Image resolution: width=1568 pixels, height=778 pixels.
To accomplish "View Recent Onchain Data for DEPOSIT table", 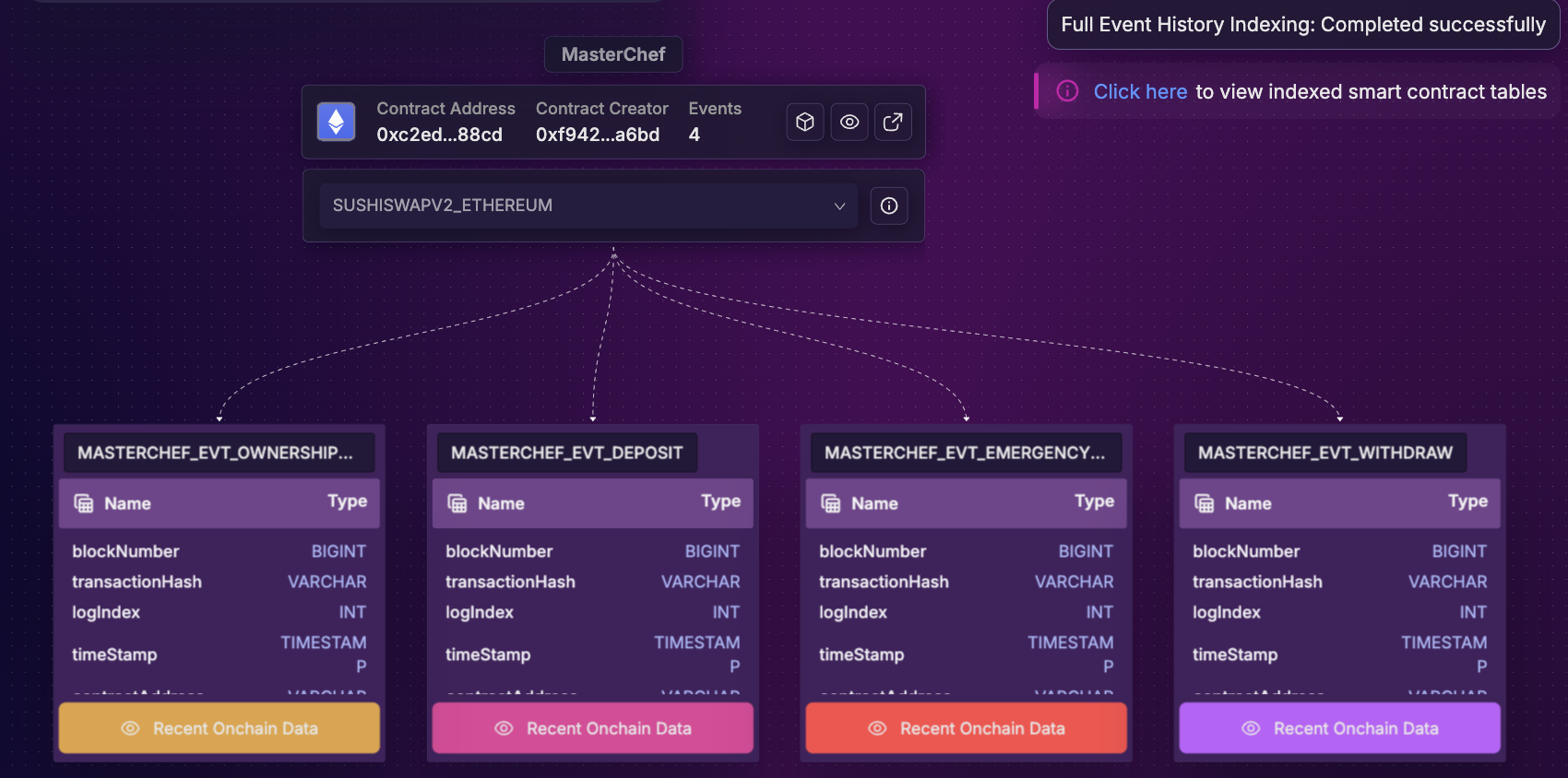I will click(x=593, y=728).
